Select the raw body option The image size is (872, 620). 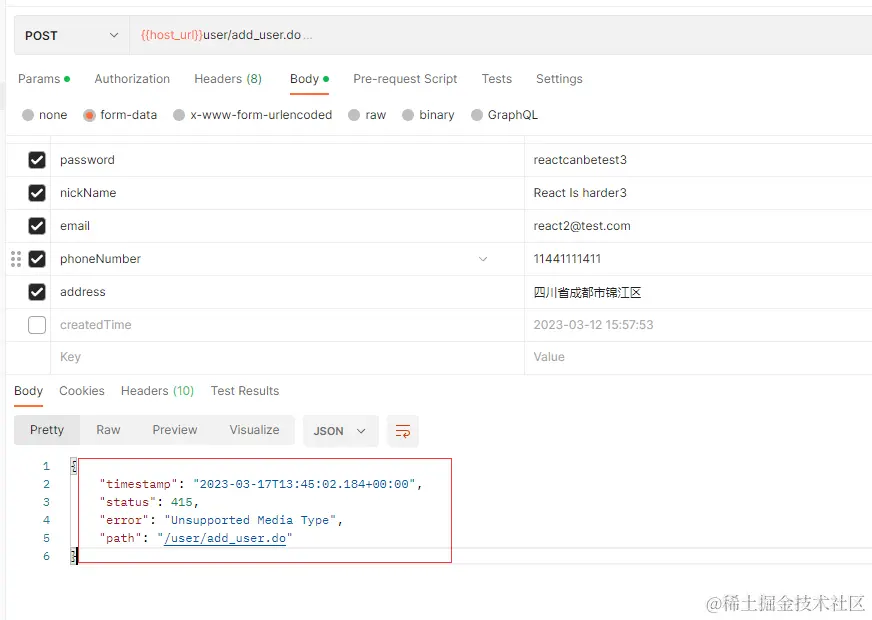(354, 115)
